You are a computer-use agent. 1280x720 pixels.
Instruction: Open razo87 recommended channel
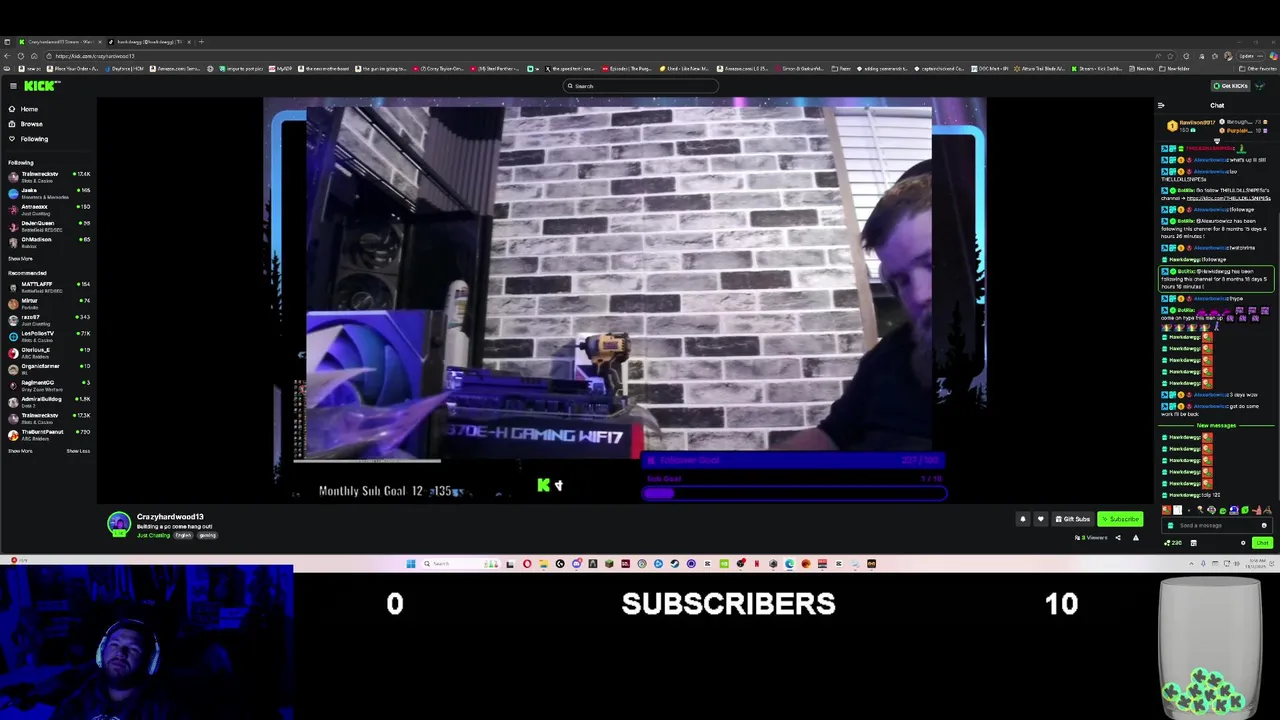coord(49,318)
